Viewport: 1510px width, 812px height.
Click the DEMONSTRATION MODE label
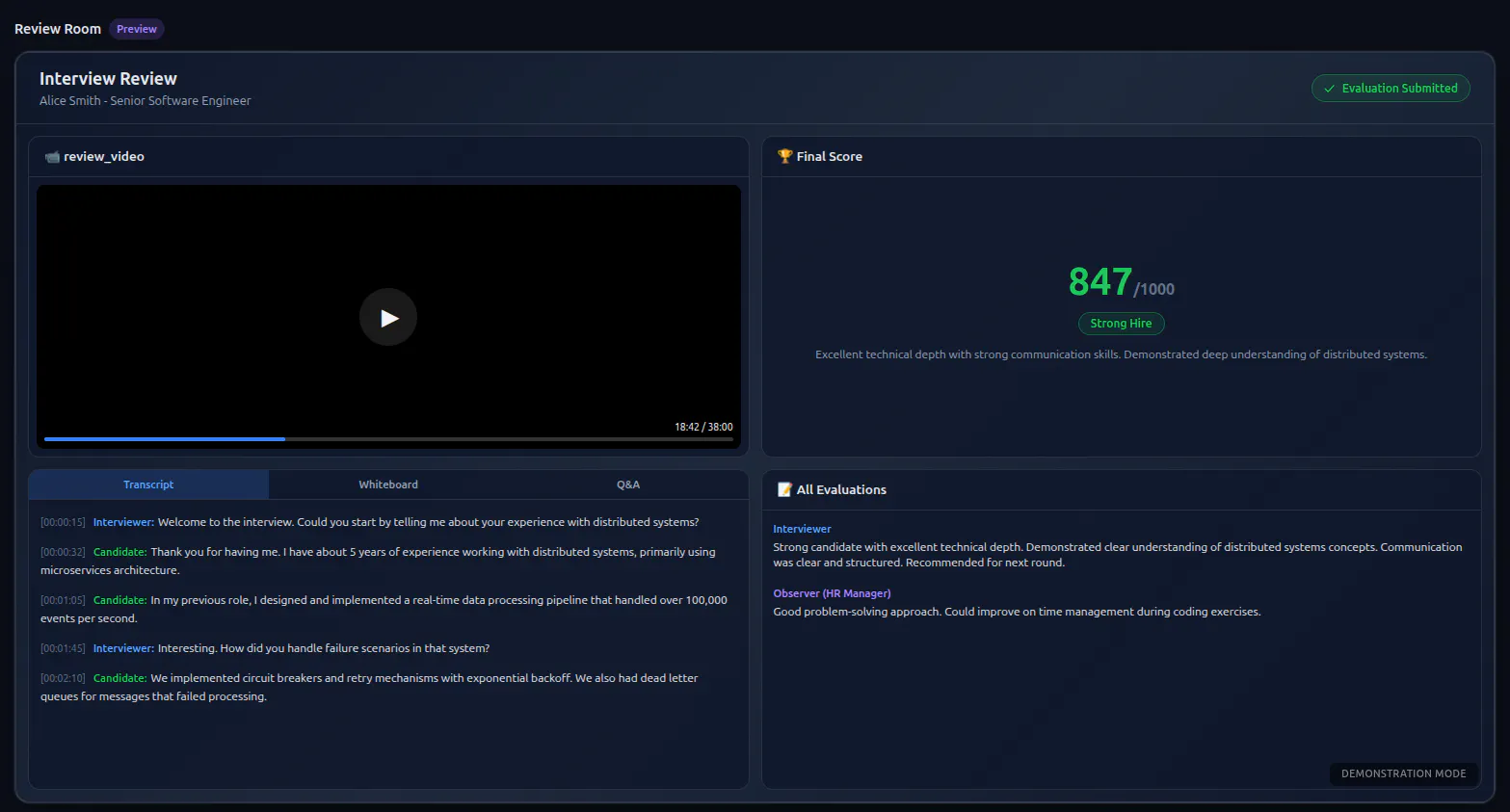pos(1403,773)
